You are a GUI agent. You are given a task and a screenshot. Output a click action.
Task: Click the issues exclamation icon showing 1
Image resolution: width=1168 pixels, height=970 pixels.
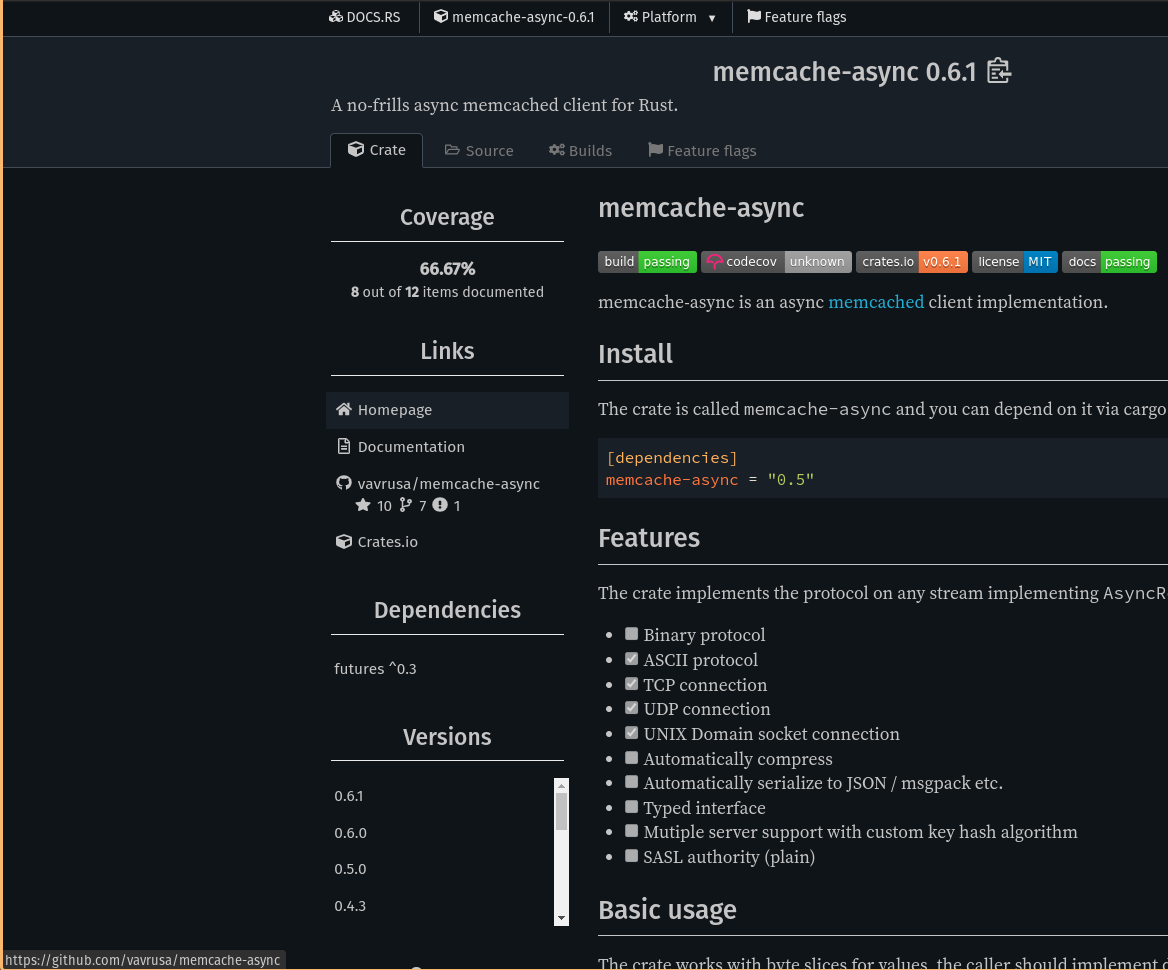[x=440, y=505]
